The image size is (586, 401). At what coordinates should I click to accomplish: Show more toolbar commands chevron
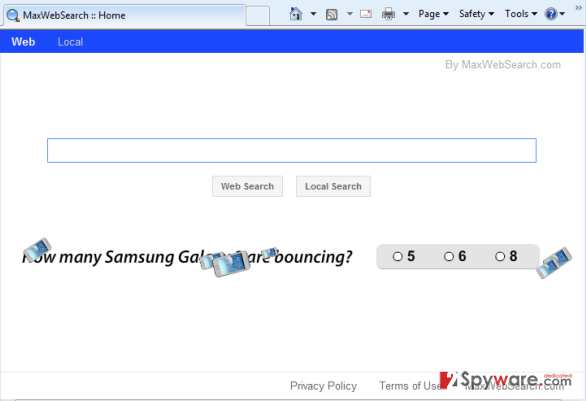point(578,7)
